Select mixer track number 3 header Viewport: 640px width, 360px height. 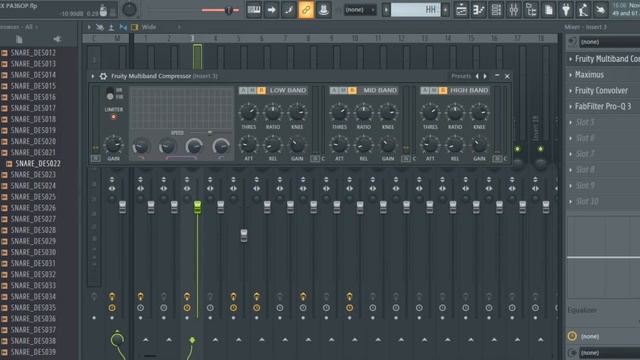tap(192, 38)
